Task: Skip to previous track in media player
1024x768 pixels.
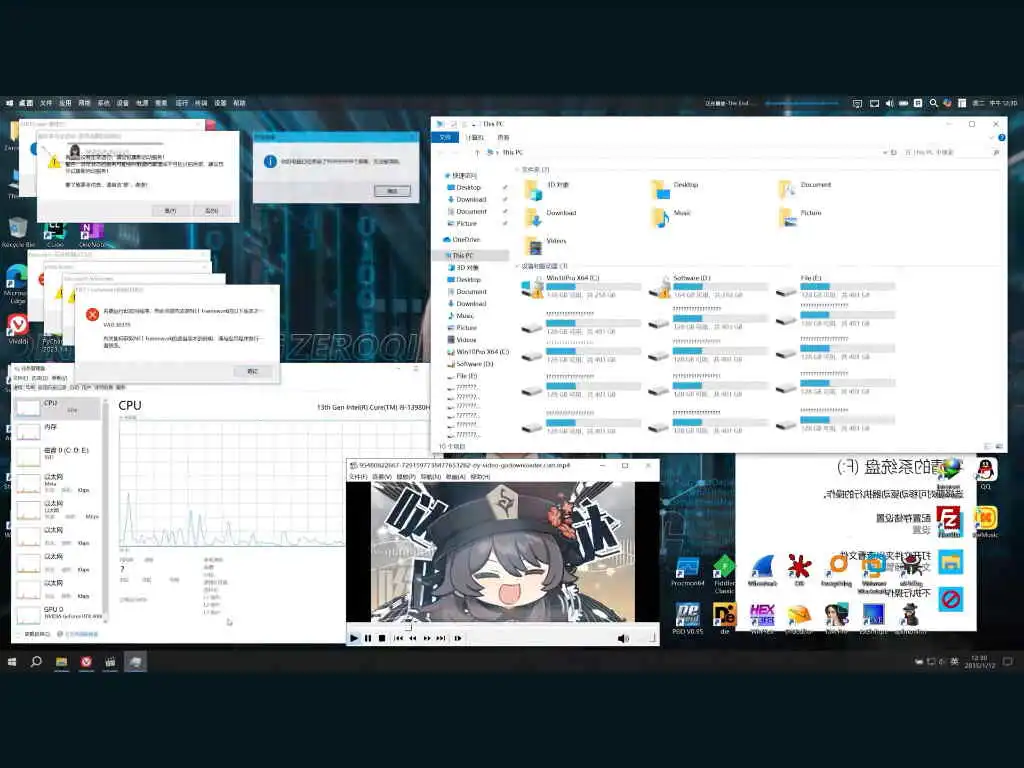Action: [x=398, y=638]
